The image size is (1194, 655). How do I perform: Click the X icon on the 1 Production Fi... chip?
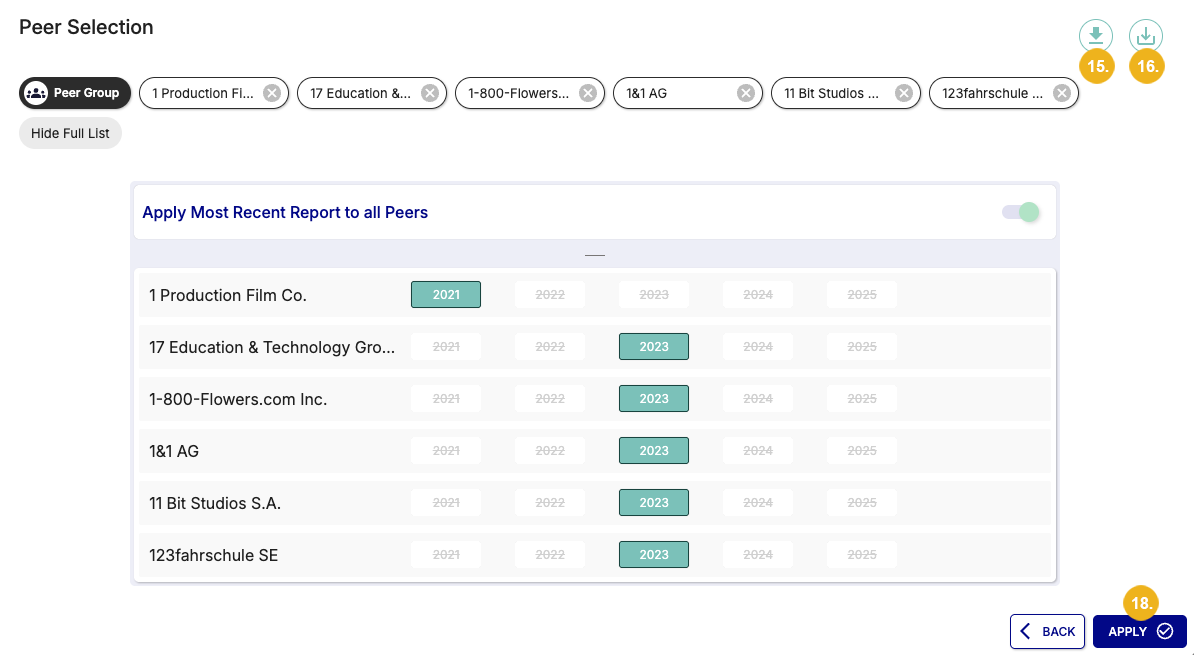coord(271,92)
